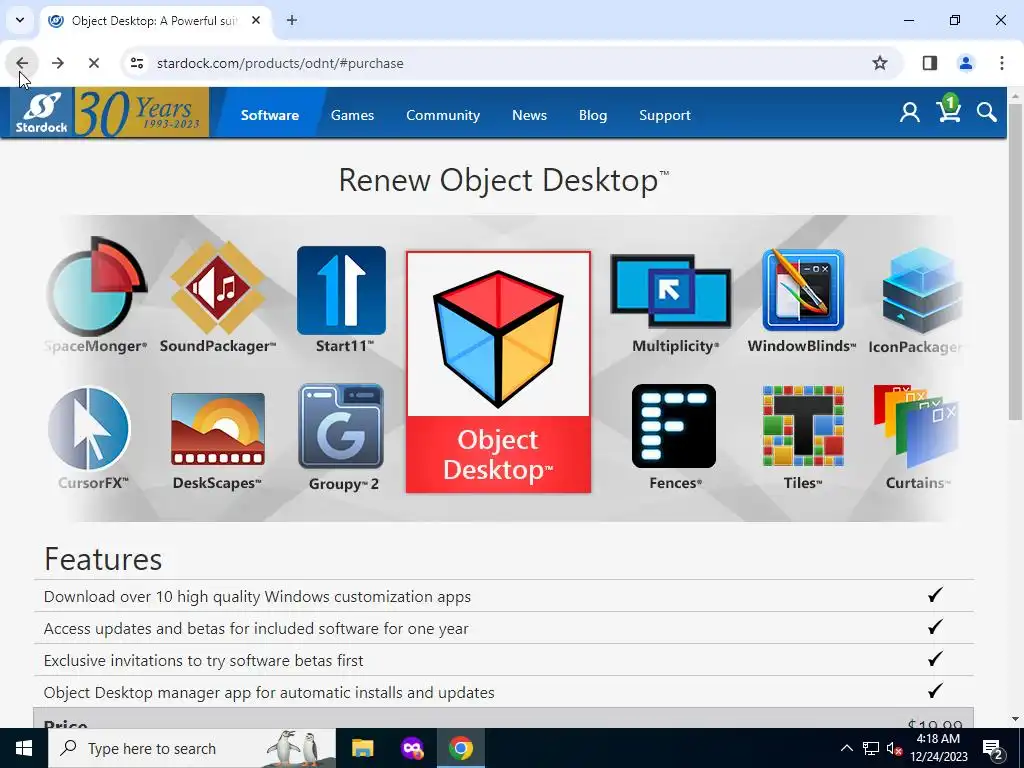Click the 30 Years anniversary banner
Screen dimensions: 1024x768
pyautogui.click(x=142, y=112)
